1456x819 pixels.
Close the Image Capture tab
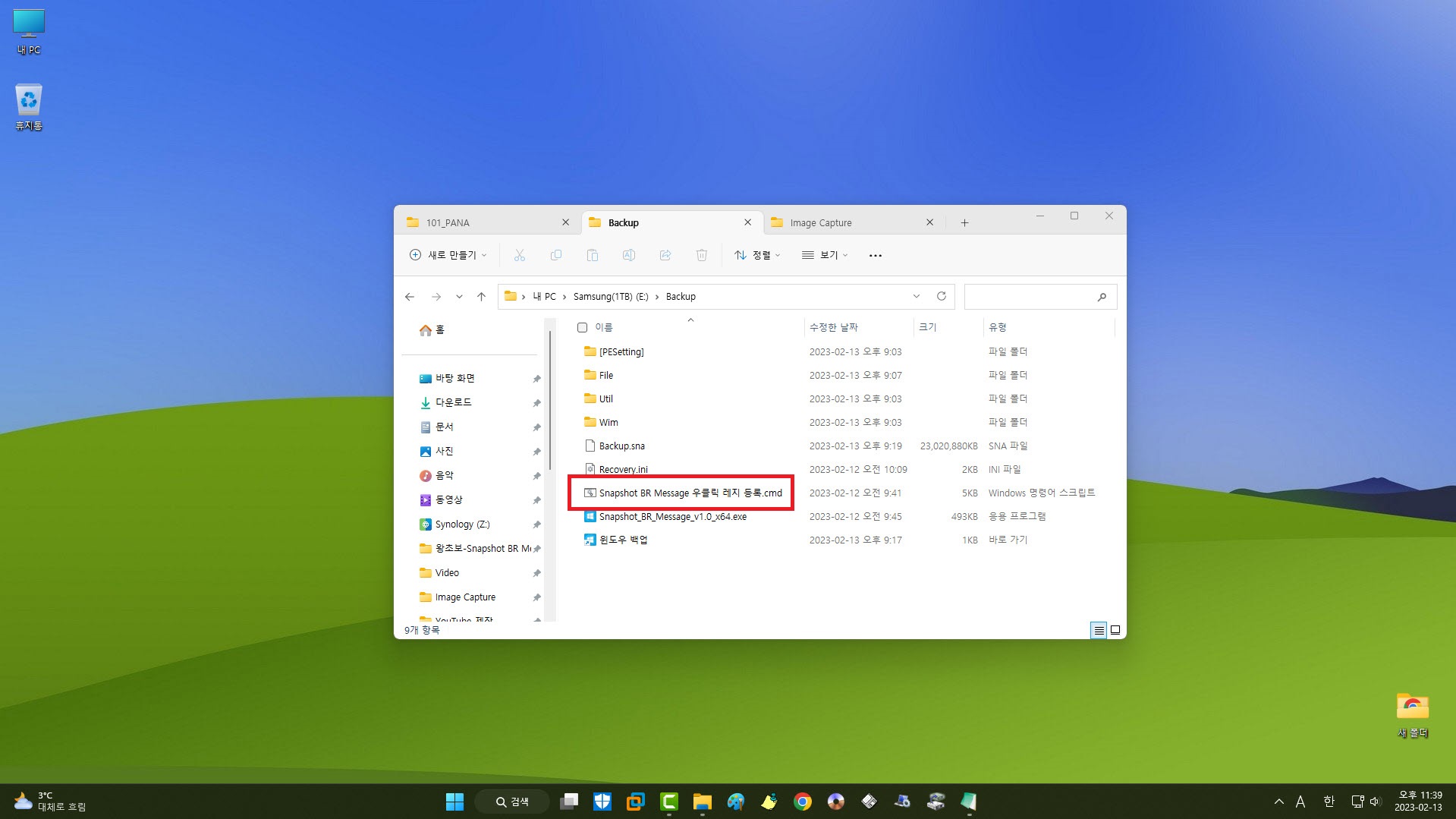[x=929, y=222]
